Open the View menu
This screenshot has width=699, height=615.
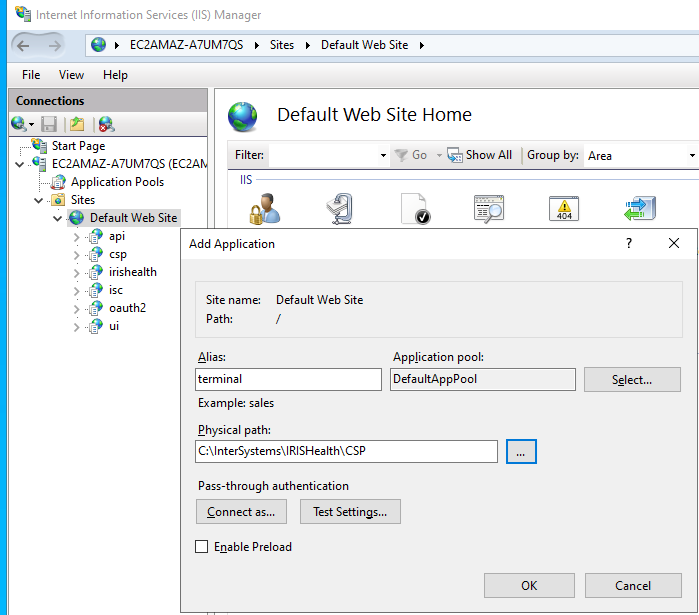pos(71,75)
